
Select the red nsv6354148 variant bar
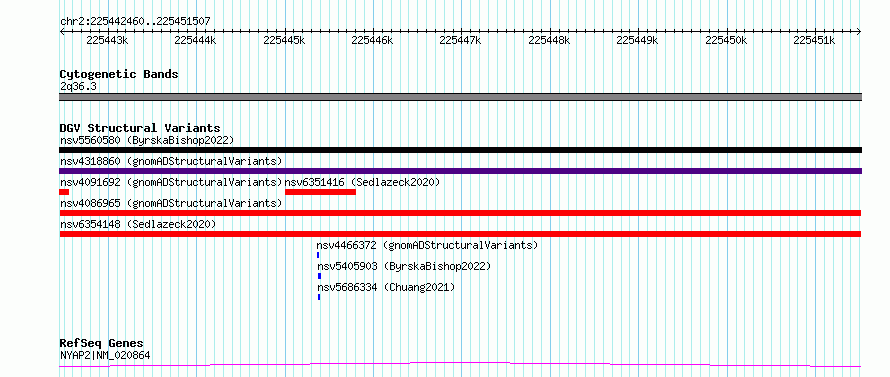tap(460, 234)
